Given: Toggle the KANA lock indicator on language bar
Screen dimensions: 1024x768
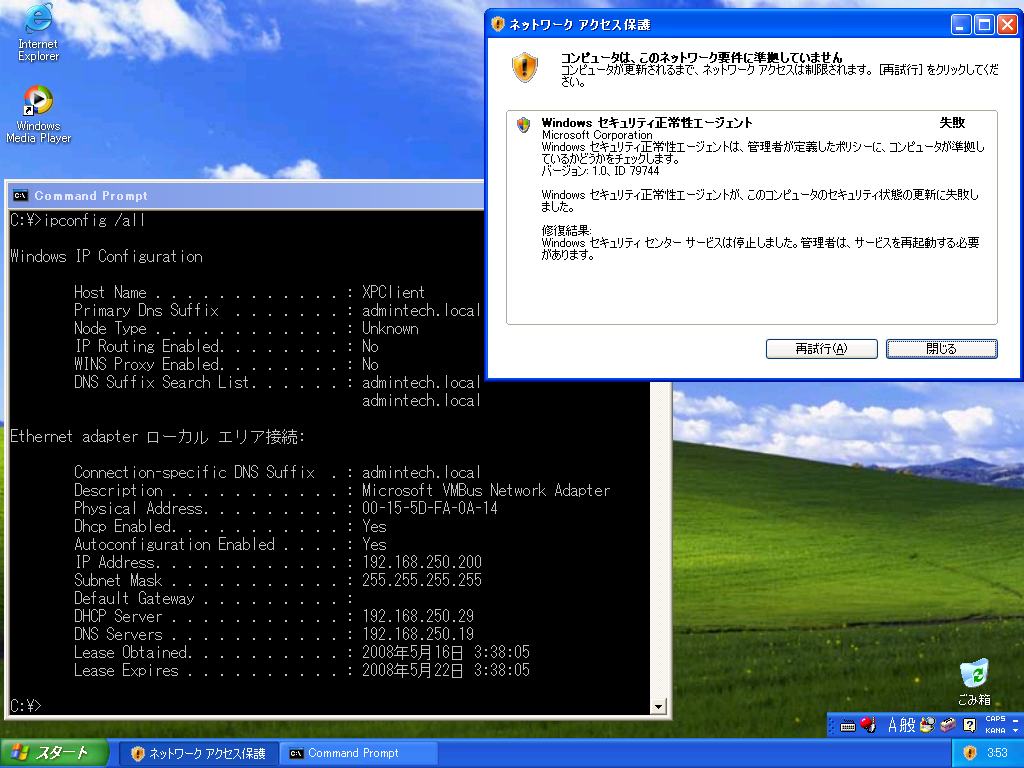Looking at the screenshot, I should pos(995,731).
